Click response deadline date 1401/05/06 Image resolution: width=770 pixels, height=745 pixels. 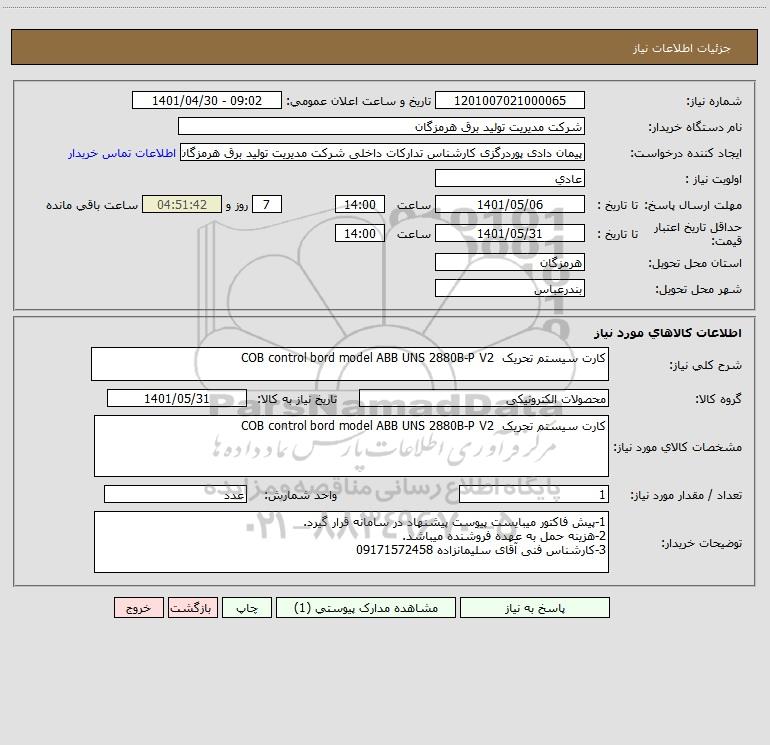point(510,204)
